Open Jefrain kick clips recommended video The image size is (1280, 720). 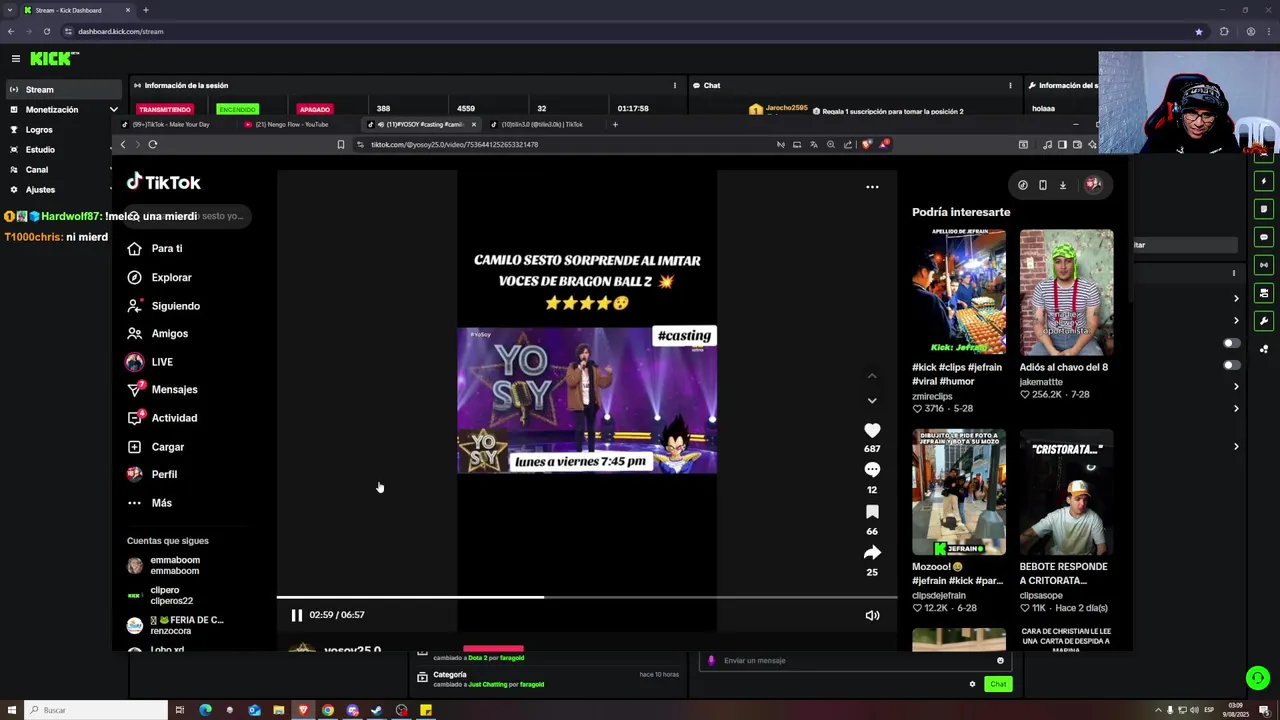coord(958,292)
